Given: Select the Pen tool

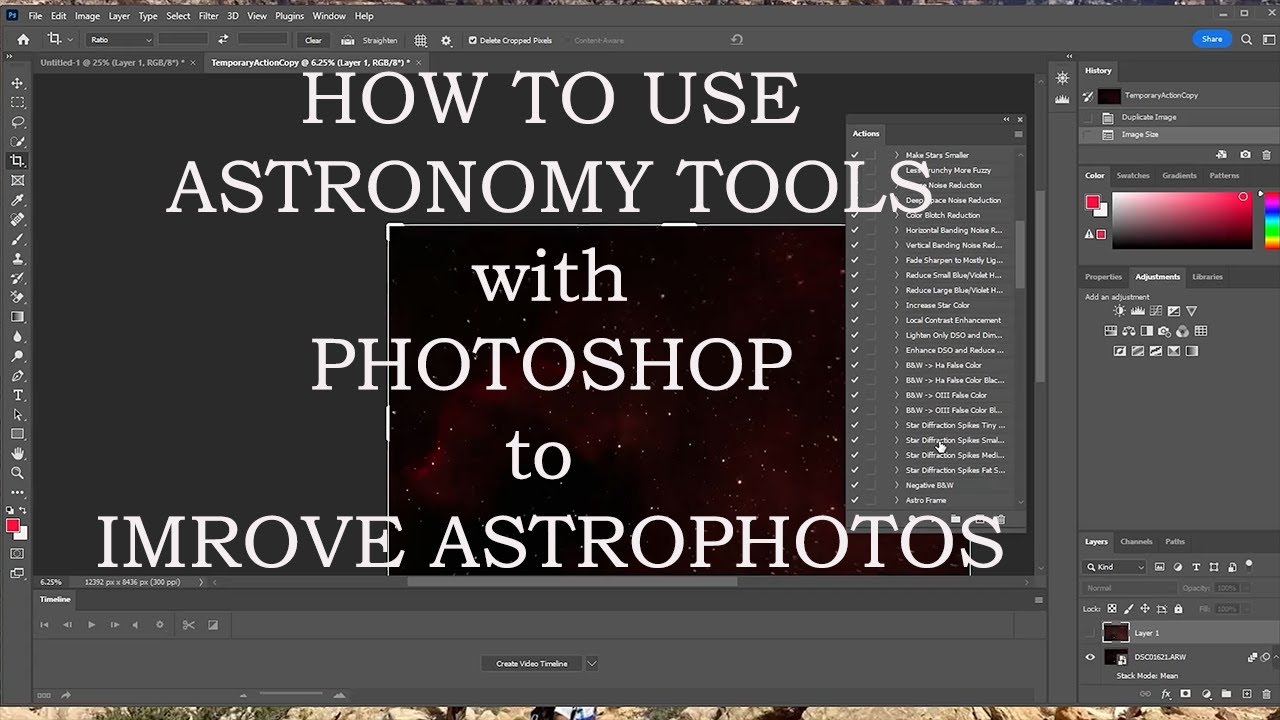Looking at the screenshot, I should click(17, 376).
